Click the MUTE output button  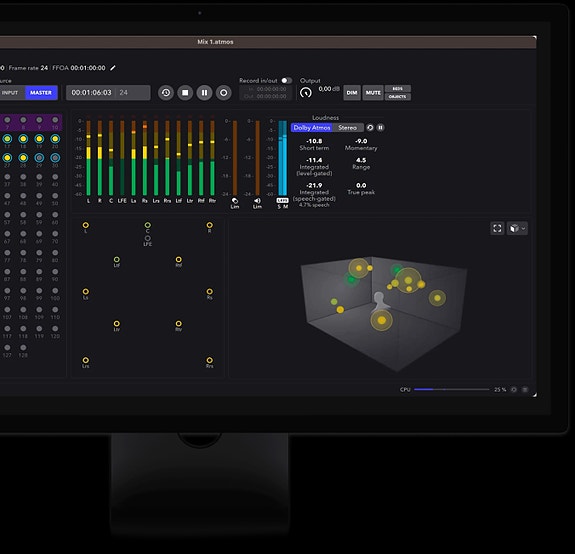[x=373, y=93]
